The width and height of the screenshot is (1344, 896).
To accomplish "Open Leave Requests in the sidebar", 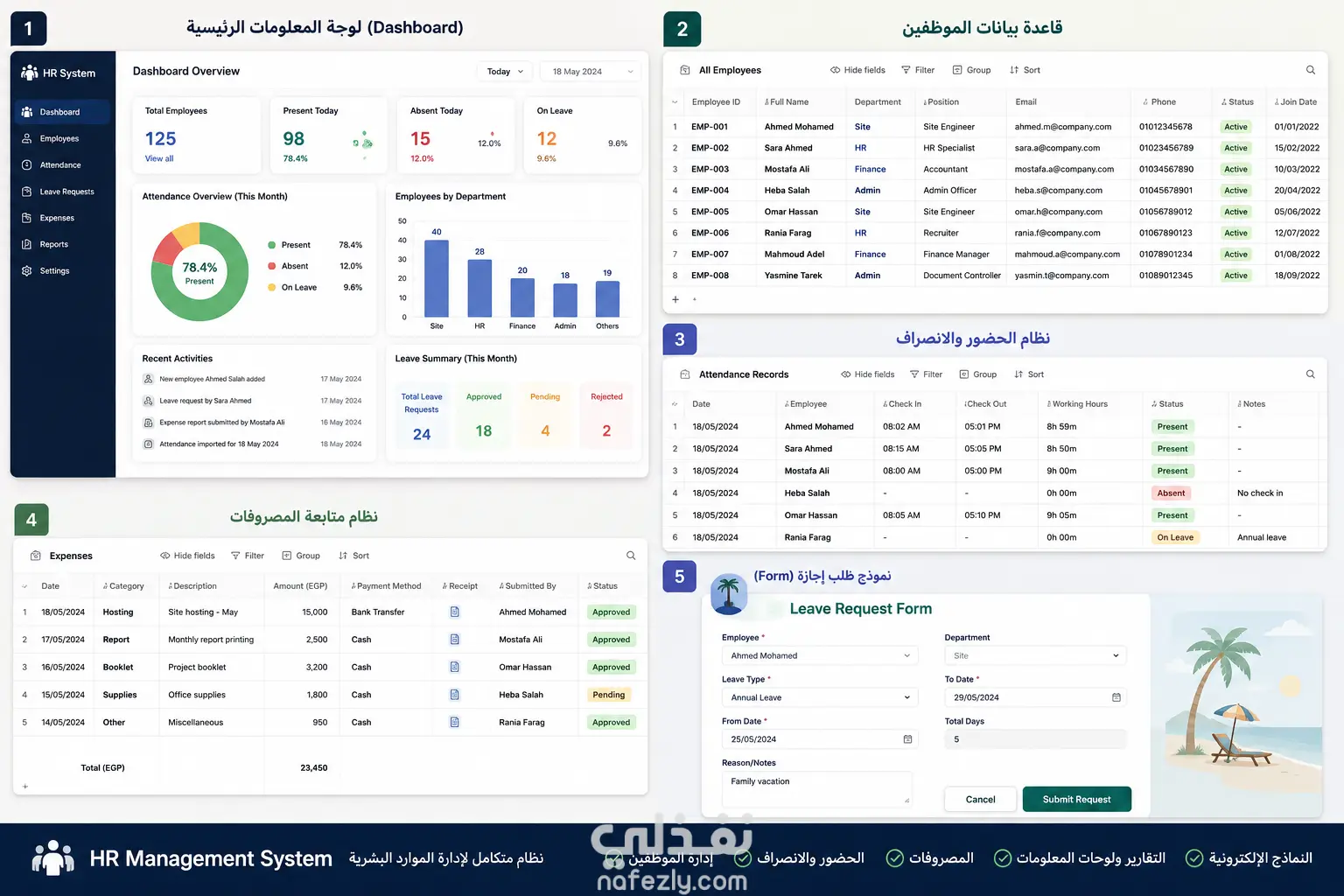I will pyautogui.click(x=66, y=192).
